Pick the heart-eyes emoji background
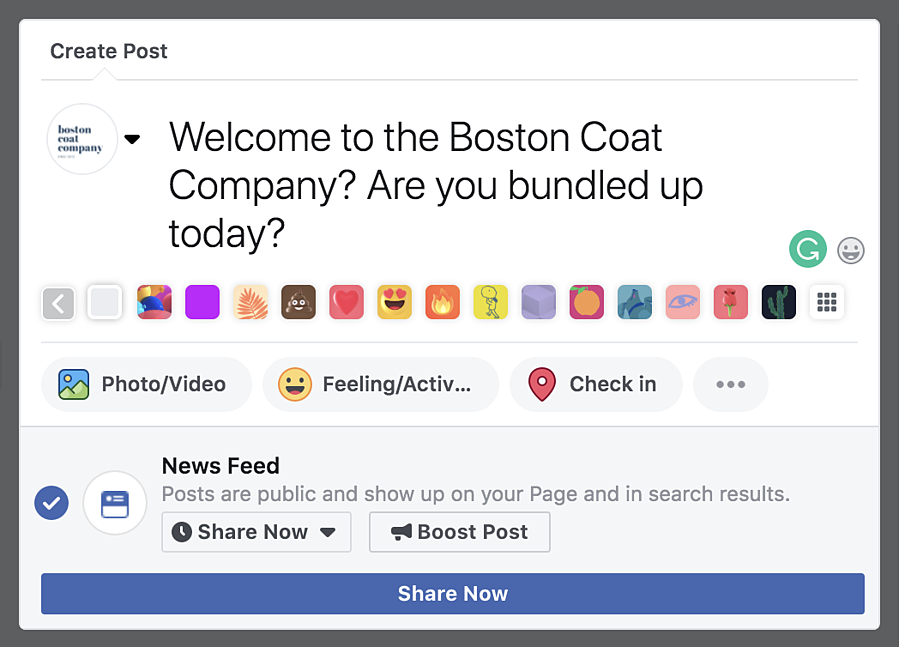The height and width of the screenshot is (647, 899). click(394, 302)
